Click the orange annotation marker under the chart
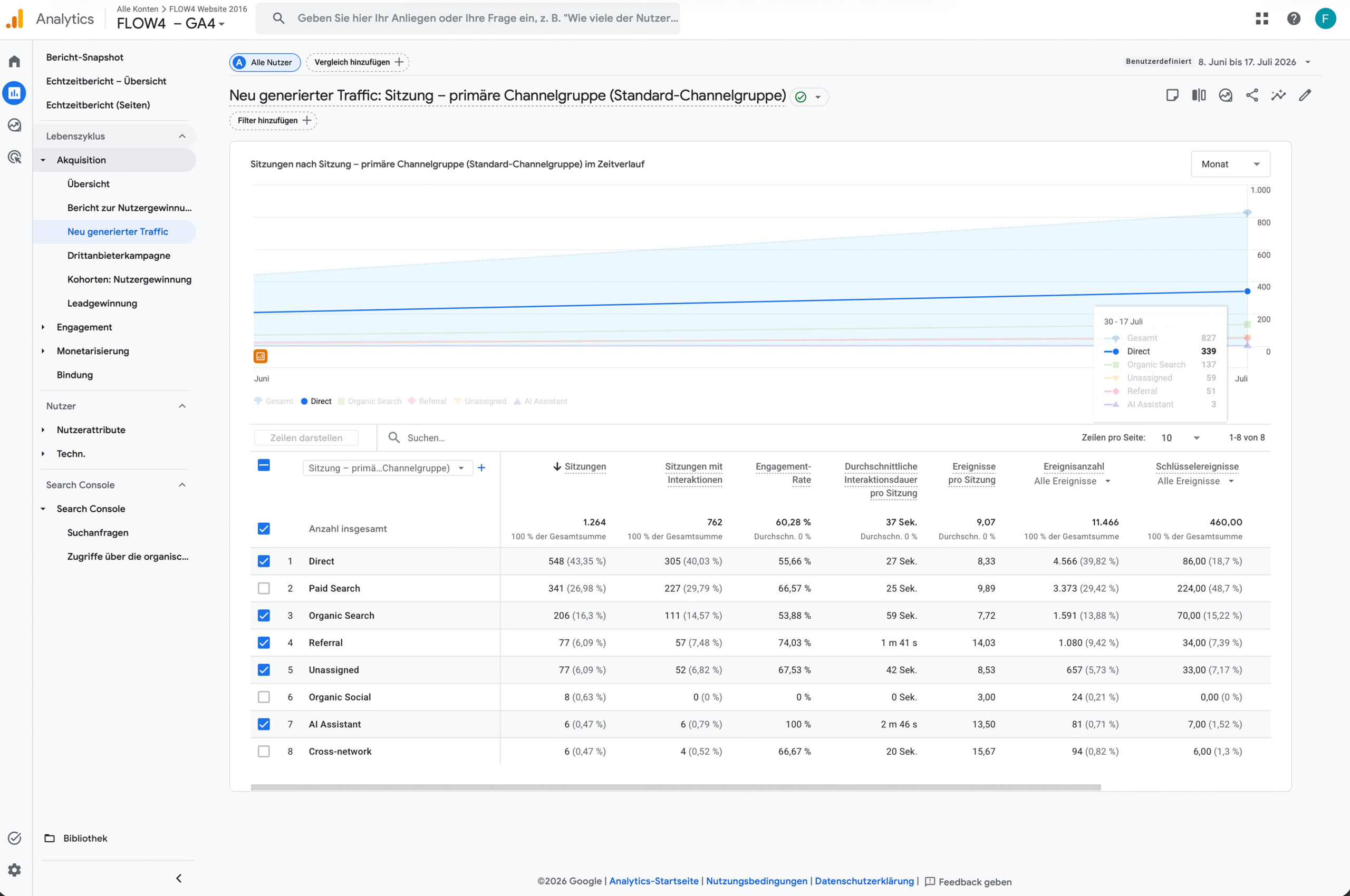 (260, 356)
